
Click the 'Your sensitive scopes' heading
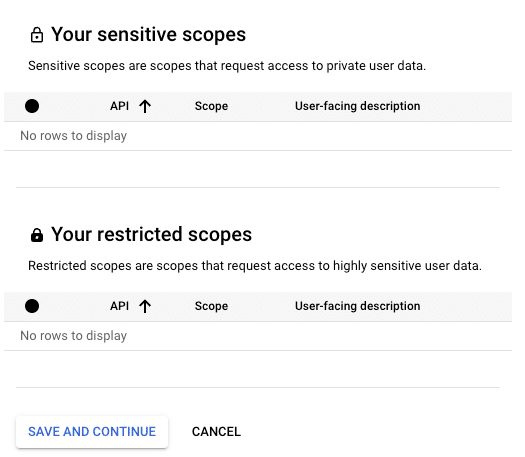pos(148,35)
